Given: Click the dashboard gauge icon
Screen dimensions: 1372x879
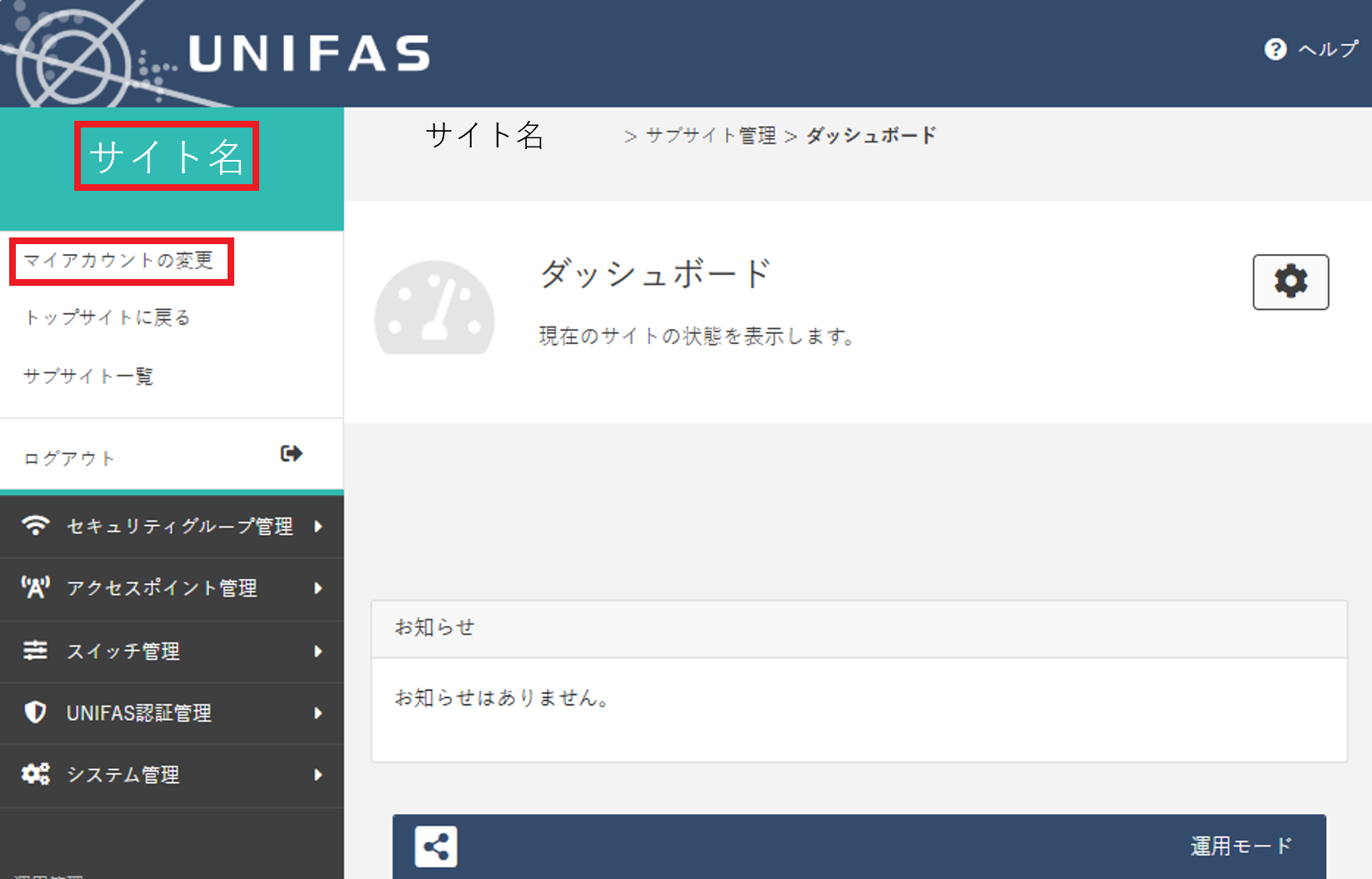Looking at the screenshot, I should (x=434, y=307).
